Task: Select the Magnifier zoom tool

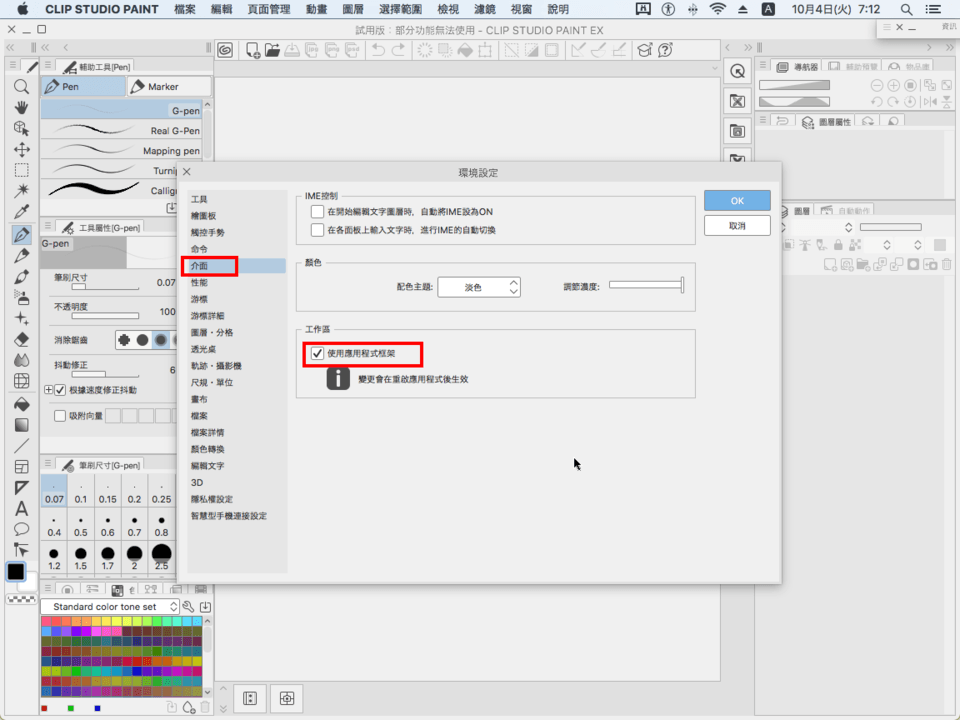Action: (x=21, y=87)
